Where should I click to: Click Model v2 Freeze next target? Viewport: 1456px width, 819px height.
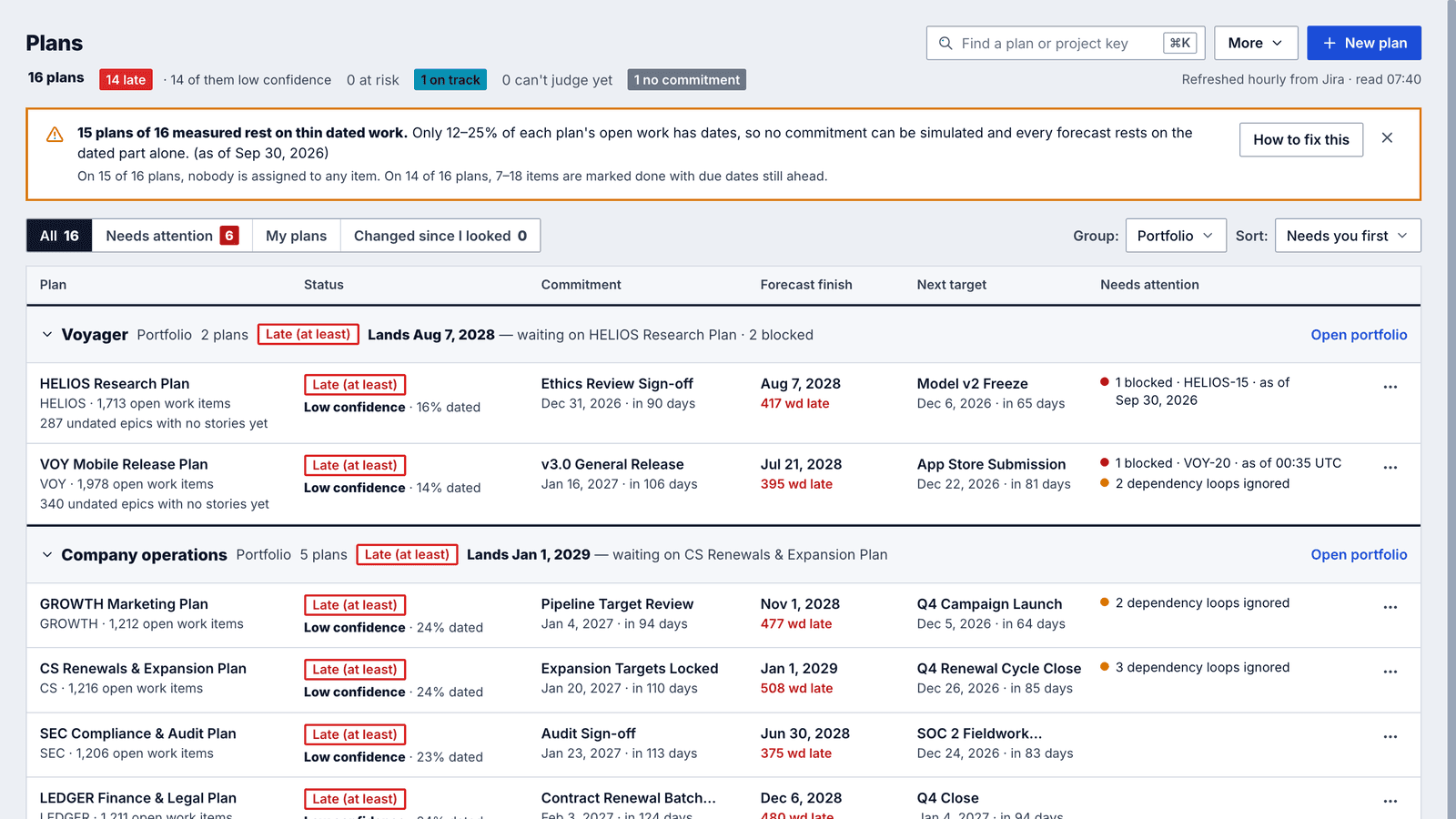pyautogui.click(x=973, y=384)
